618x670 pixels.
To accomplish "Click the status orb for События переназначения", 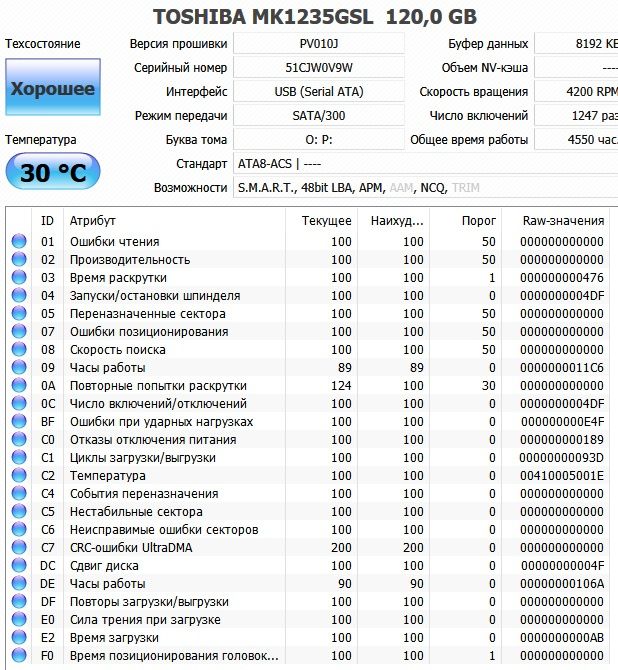I will click(19, 493).
